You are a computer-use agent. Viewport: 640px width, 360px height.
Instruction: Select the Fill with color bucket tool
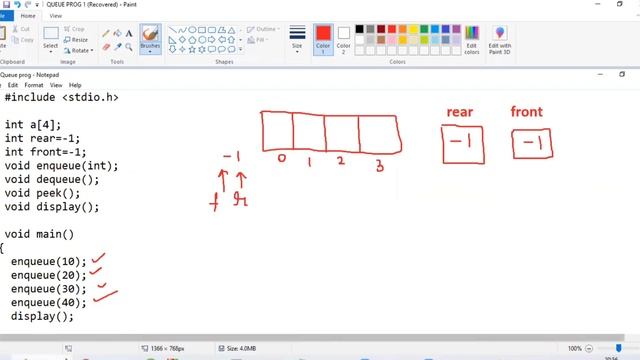tap(118, 33)
